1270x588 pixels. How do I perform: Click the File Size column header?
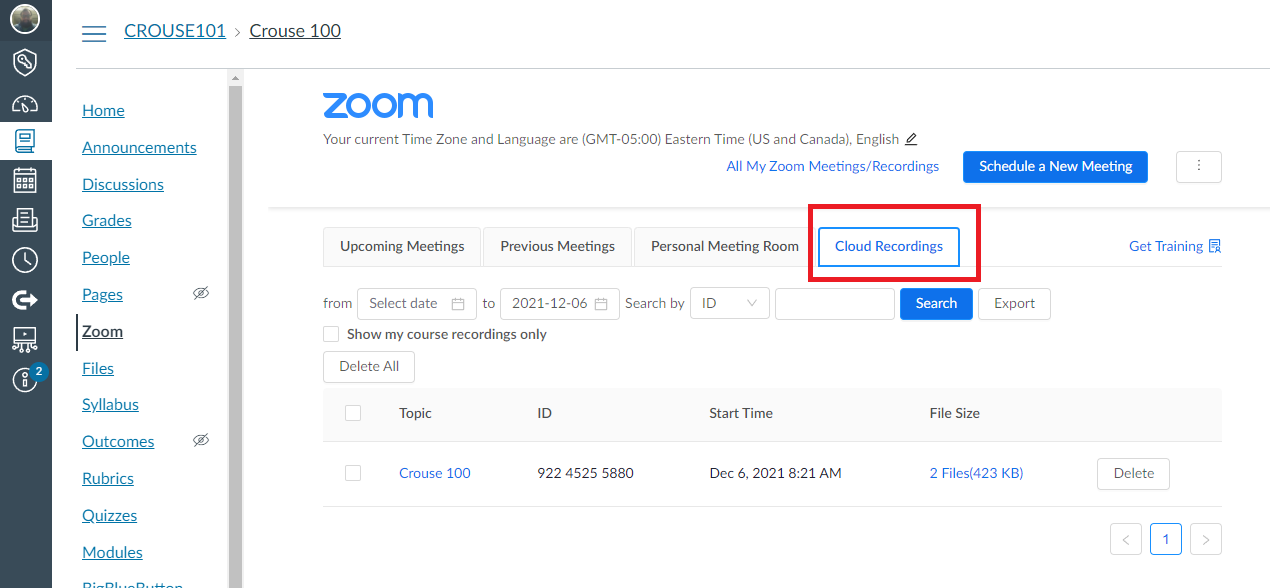[x=955, y=413]
